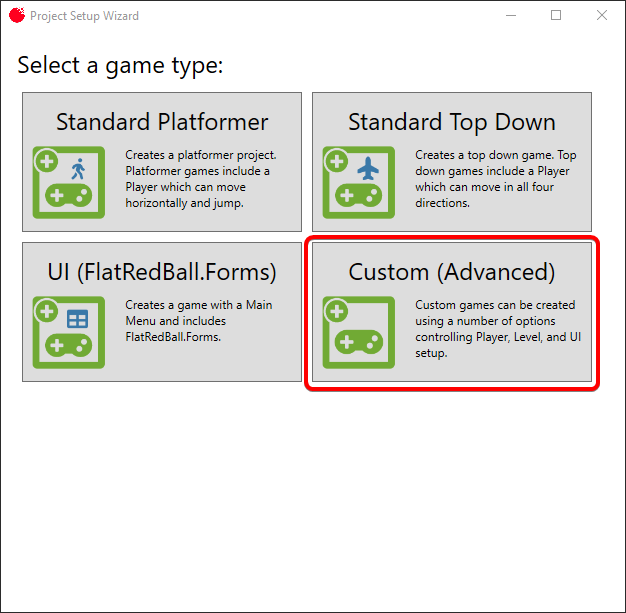Screen dimensions: 626x613
Task: Minimize the Project Setup Wizard window
Action: [x=510, y=16]
